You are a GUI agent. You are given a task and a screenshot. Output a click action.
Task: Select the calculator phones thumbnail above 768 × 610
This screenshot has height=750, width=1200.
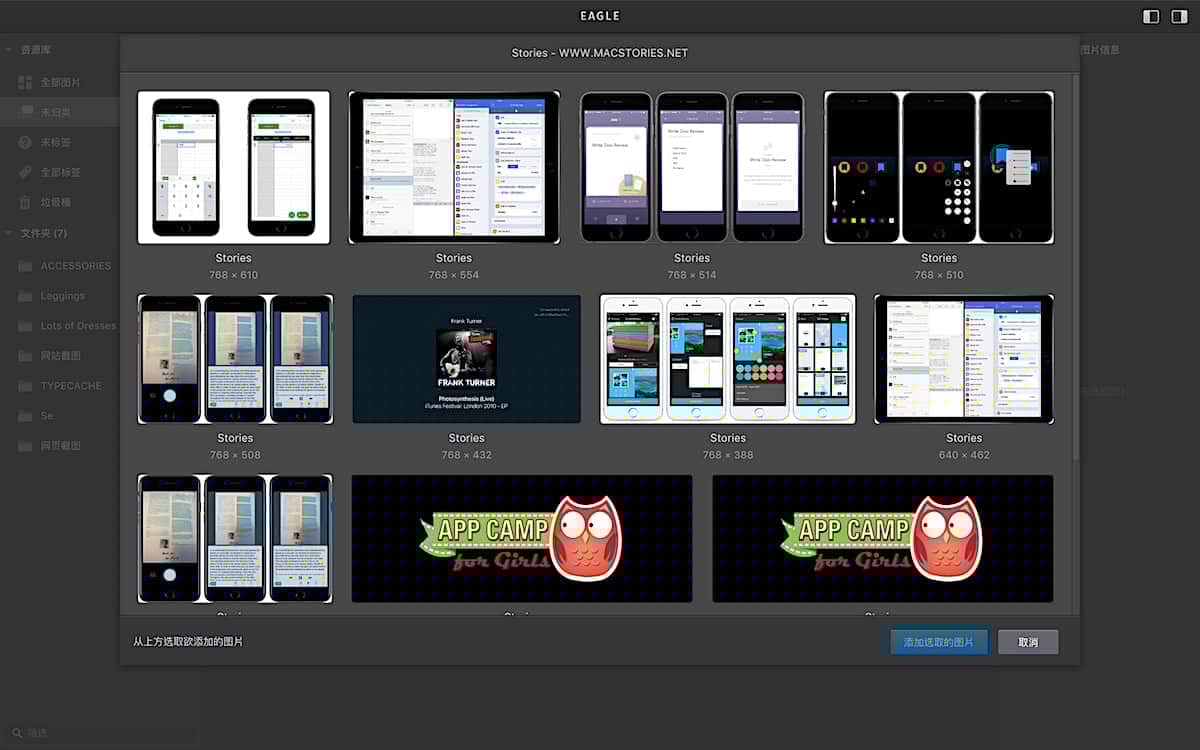234,167
